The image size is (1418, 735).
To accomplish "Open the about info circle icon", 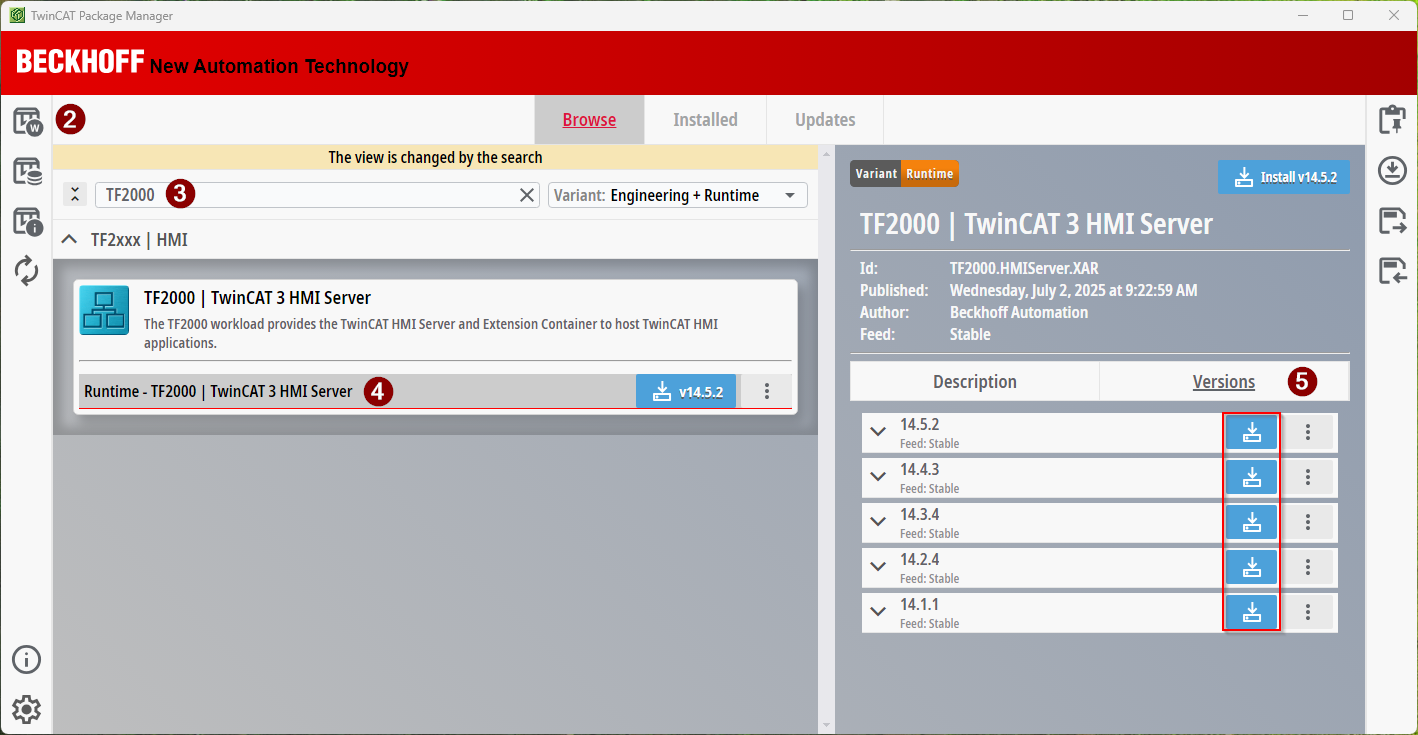I will click(x=26, y=660).
